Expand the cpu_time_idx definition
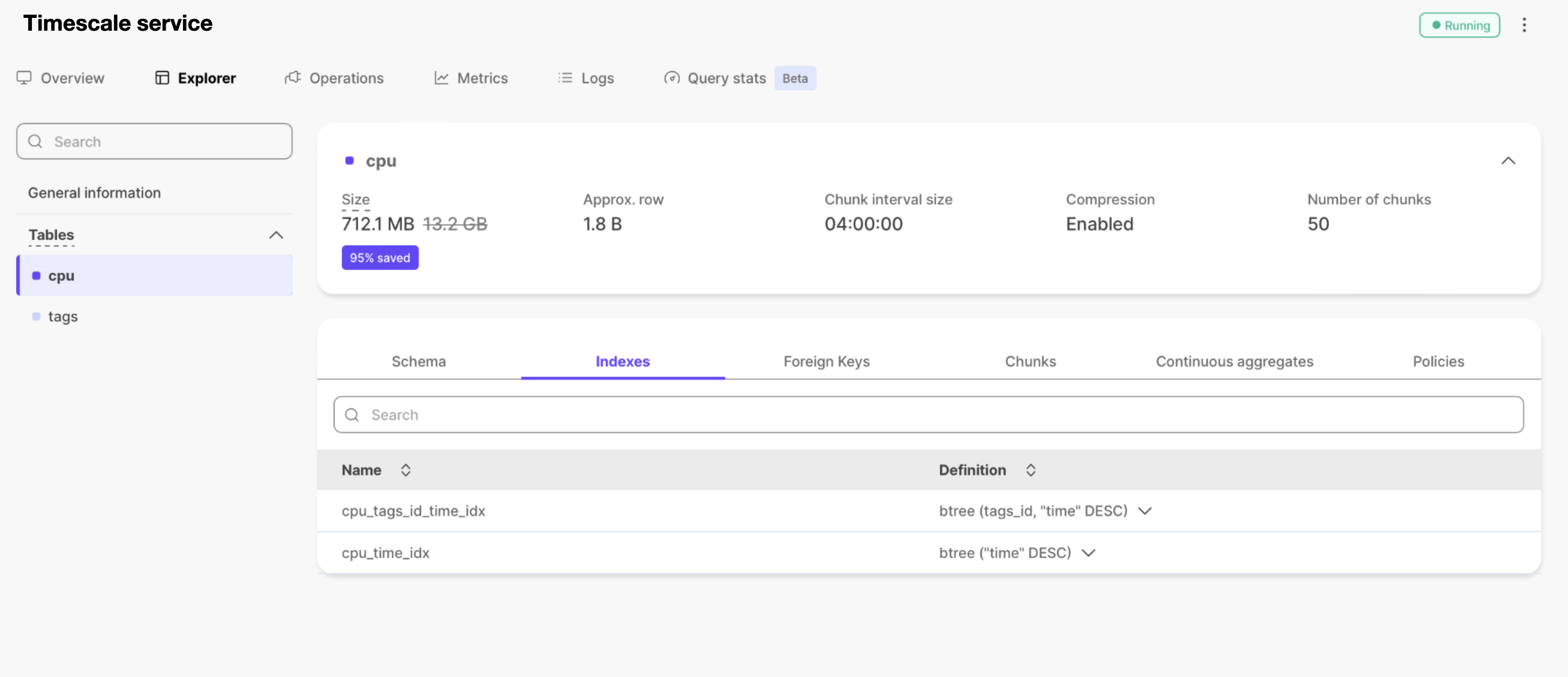 point(1088,553)
